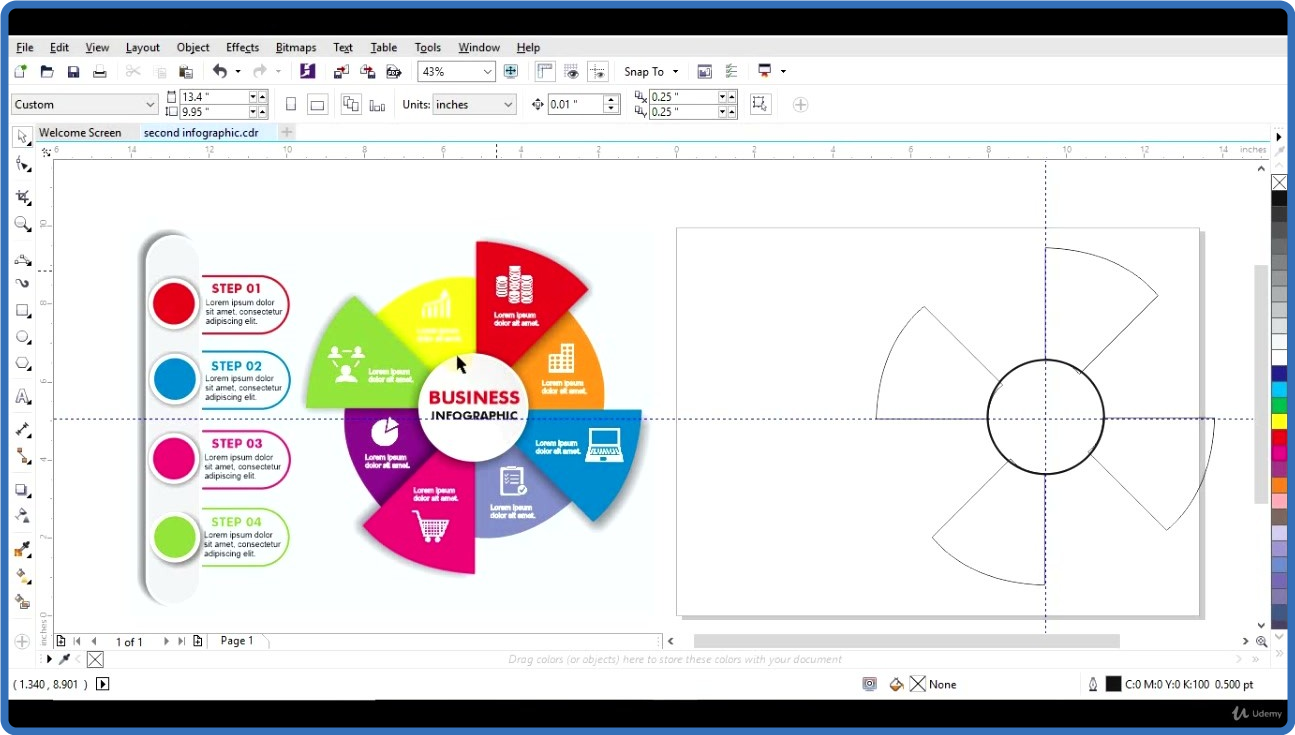Image resolution: width=1295 pixels, height=735 pixels.
Task: Click the page width 13.4 field
Action: click(212, 97)
